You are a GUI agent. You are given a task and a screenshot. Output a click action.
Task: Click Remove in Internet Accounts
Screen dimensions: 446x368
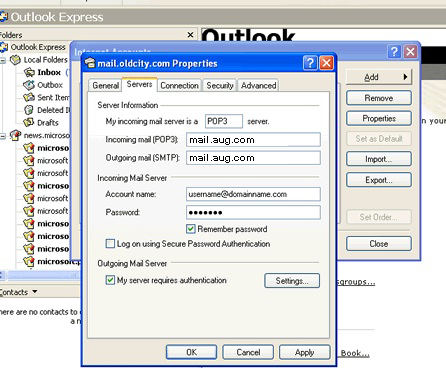(x=379, y=98)
